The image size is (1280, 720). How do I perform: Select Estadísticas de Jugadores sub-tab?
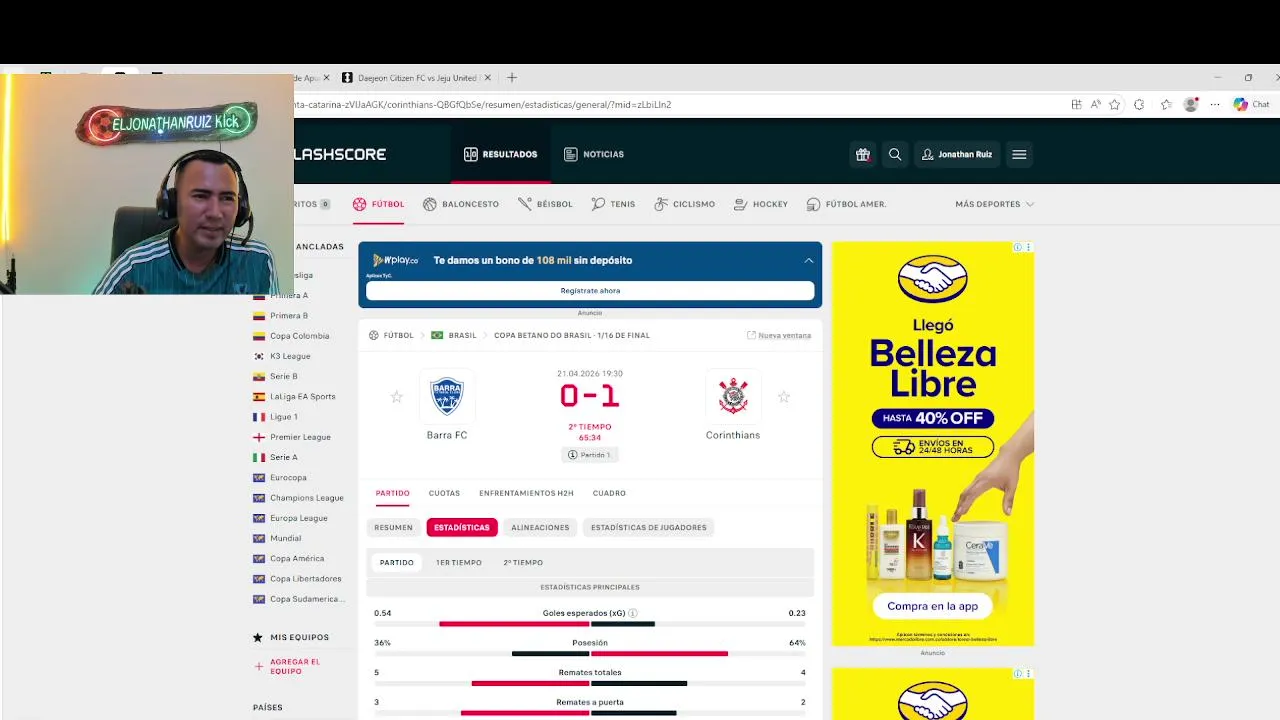(648, 527)
